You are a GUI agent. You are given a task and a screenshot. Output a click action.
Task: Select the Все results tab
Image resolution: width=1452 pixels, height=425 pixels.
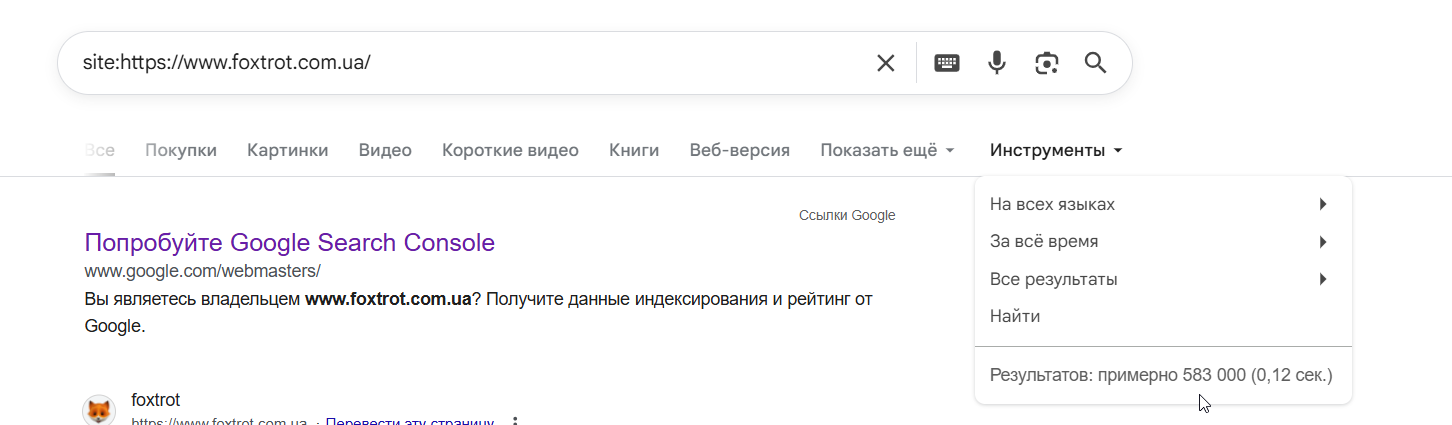pos(99,151)
